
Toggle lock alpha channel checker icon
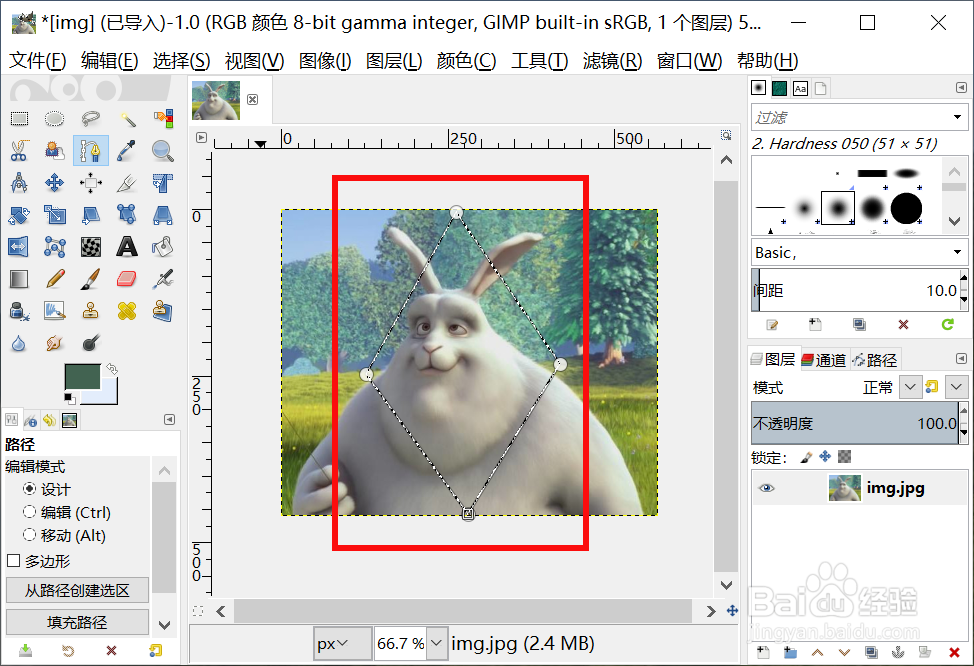tap(844, 457)
